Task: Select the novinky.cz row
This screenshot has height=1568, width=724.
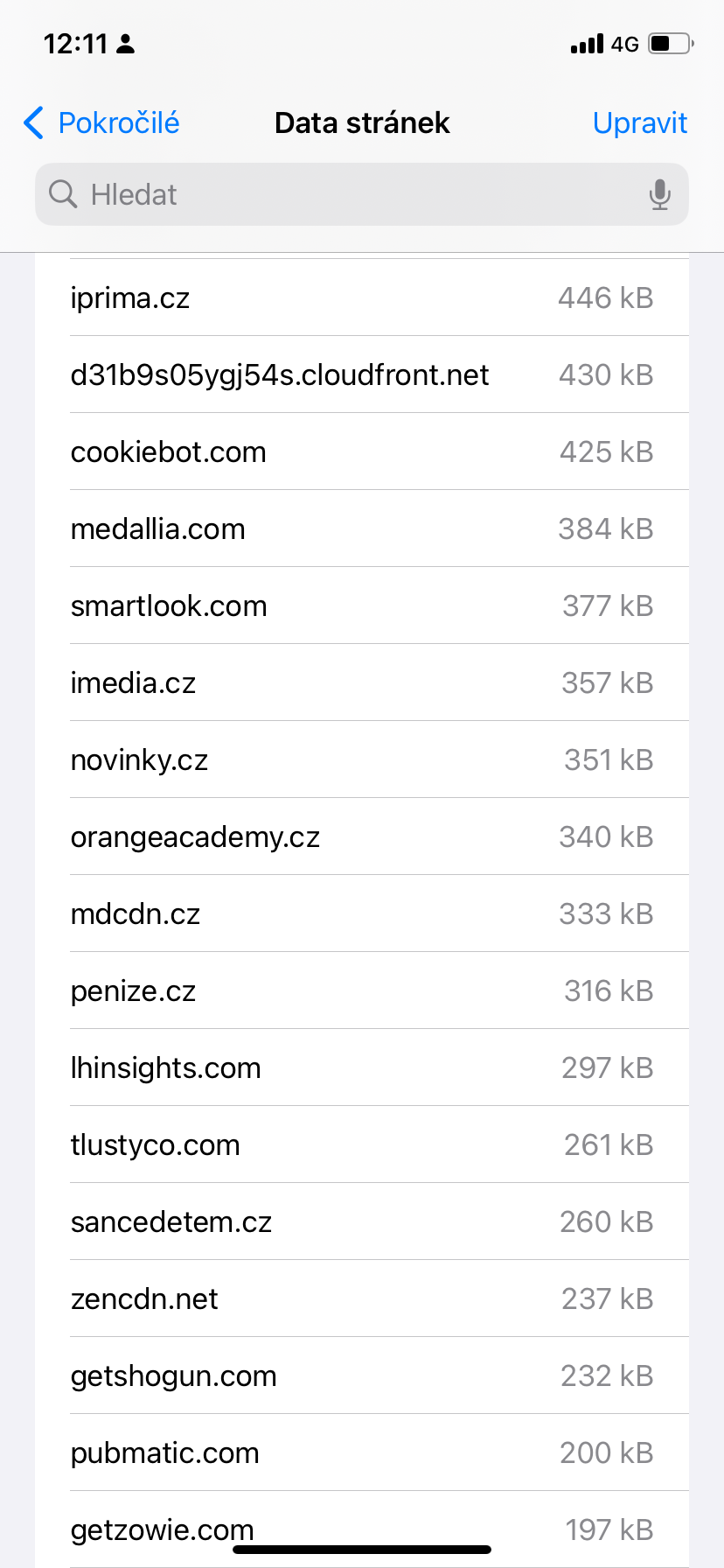Action: (x=362, y=760)
